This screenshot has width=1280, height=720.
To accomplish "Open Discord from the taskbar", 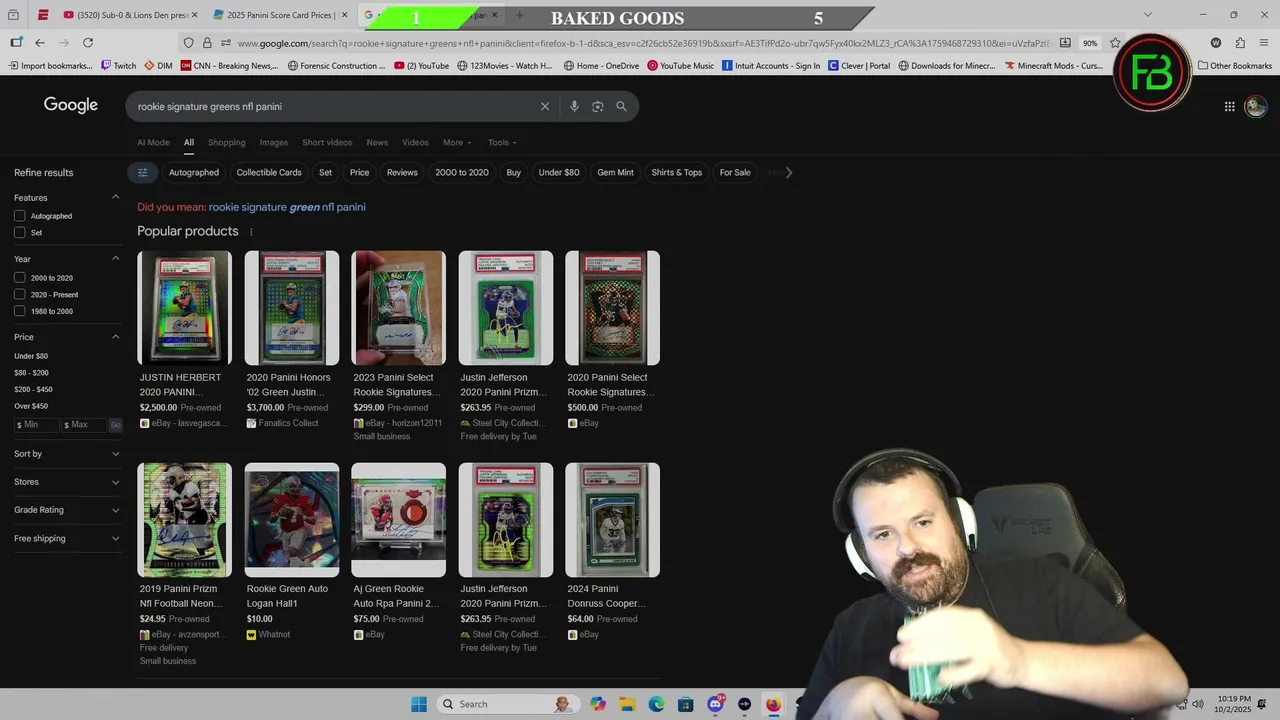I will coord(715,704).
